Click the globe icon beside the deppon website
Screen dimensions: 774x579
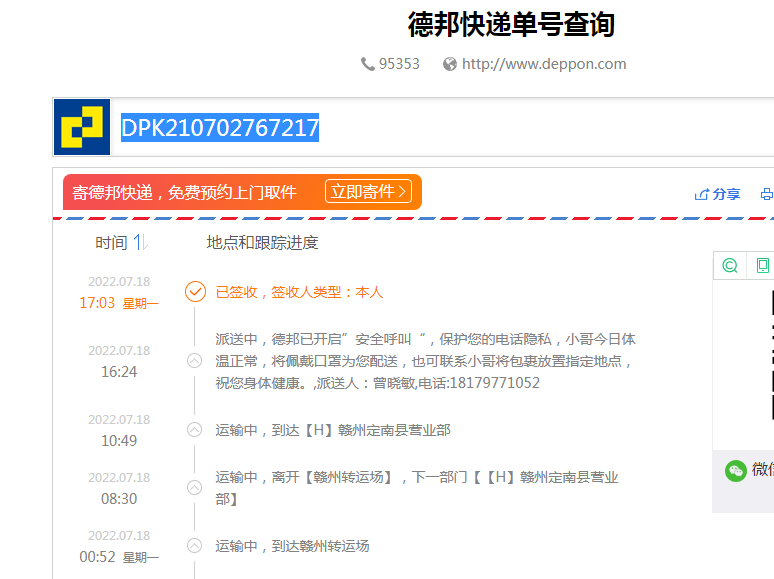450,64
